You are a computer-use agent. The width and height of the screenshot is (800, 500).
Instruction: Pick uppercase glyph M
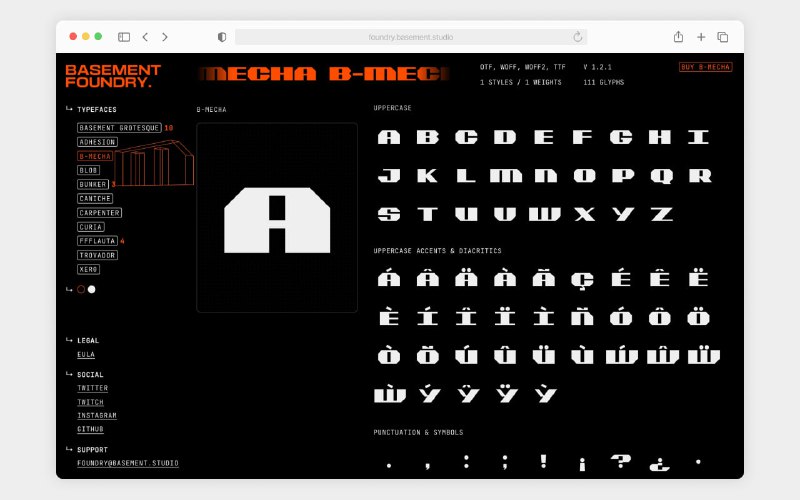pyautogui.click(x=506, y=176)
